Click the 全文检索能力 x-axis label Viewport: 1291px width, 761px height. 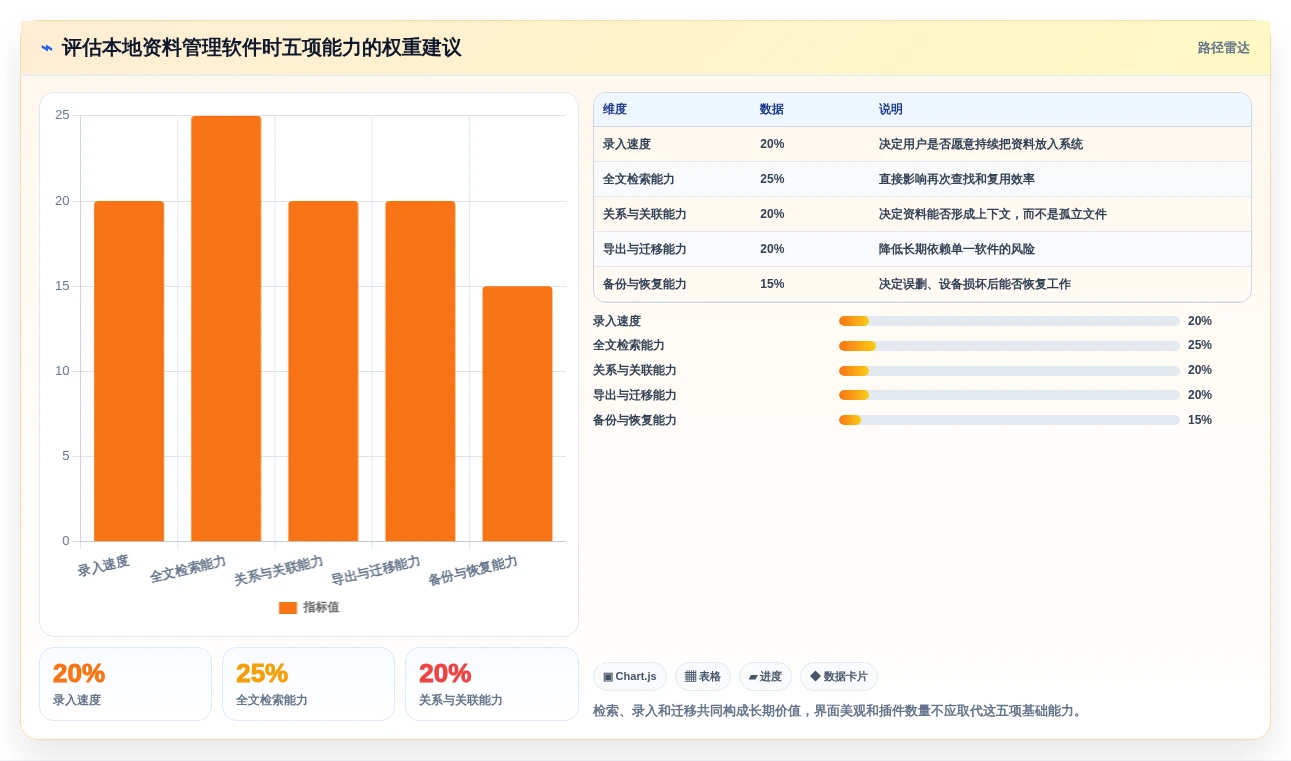pyautogui.click(x=188, y=569)
